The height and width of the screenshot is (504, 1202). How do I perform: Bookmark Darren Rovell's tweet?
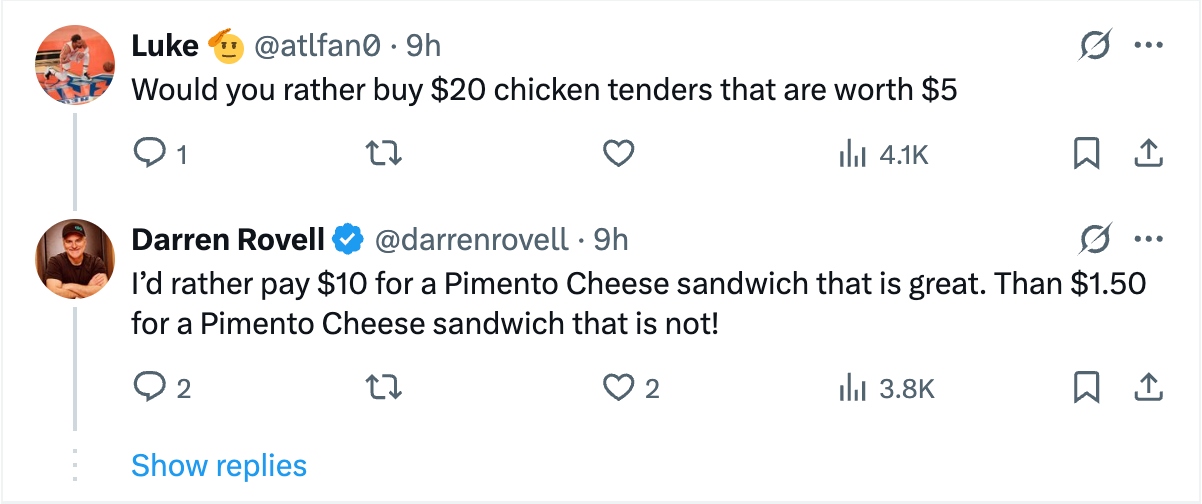1087,388
